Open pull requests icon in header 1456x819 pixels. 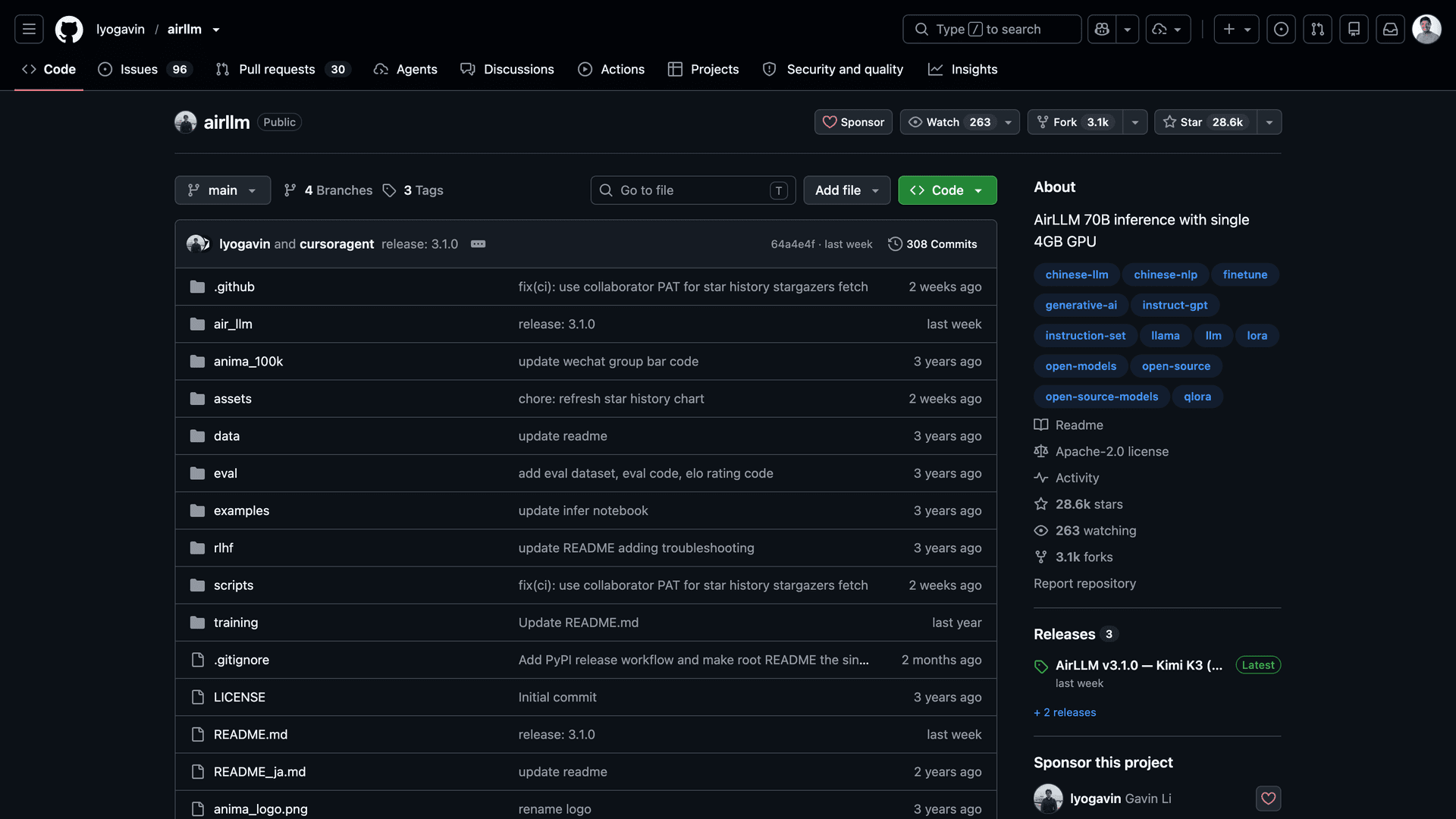1317,29
